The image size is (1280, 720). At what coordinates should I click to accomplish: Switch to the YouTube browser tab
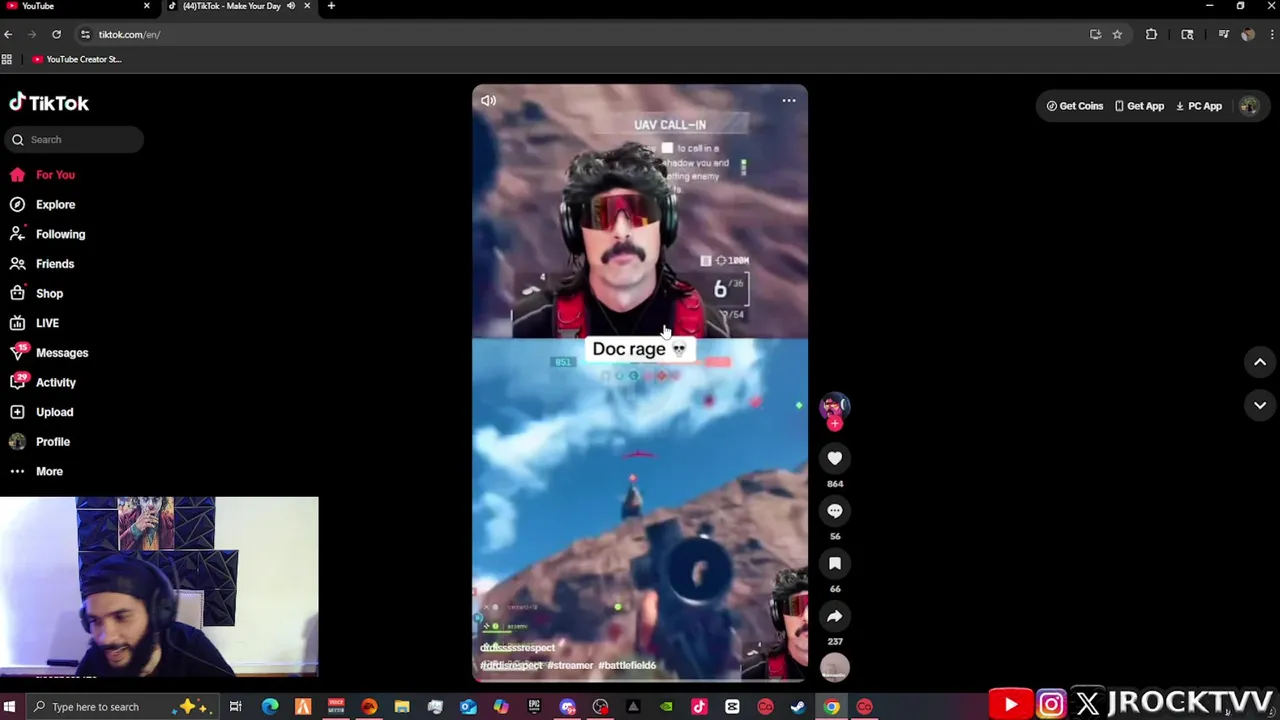(x=78, y=6)
